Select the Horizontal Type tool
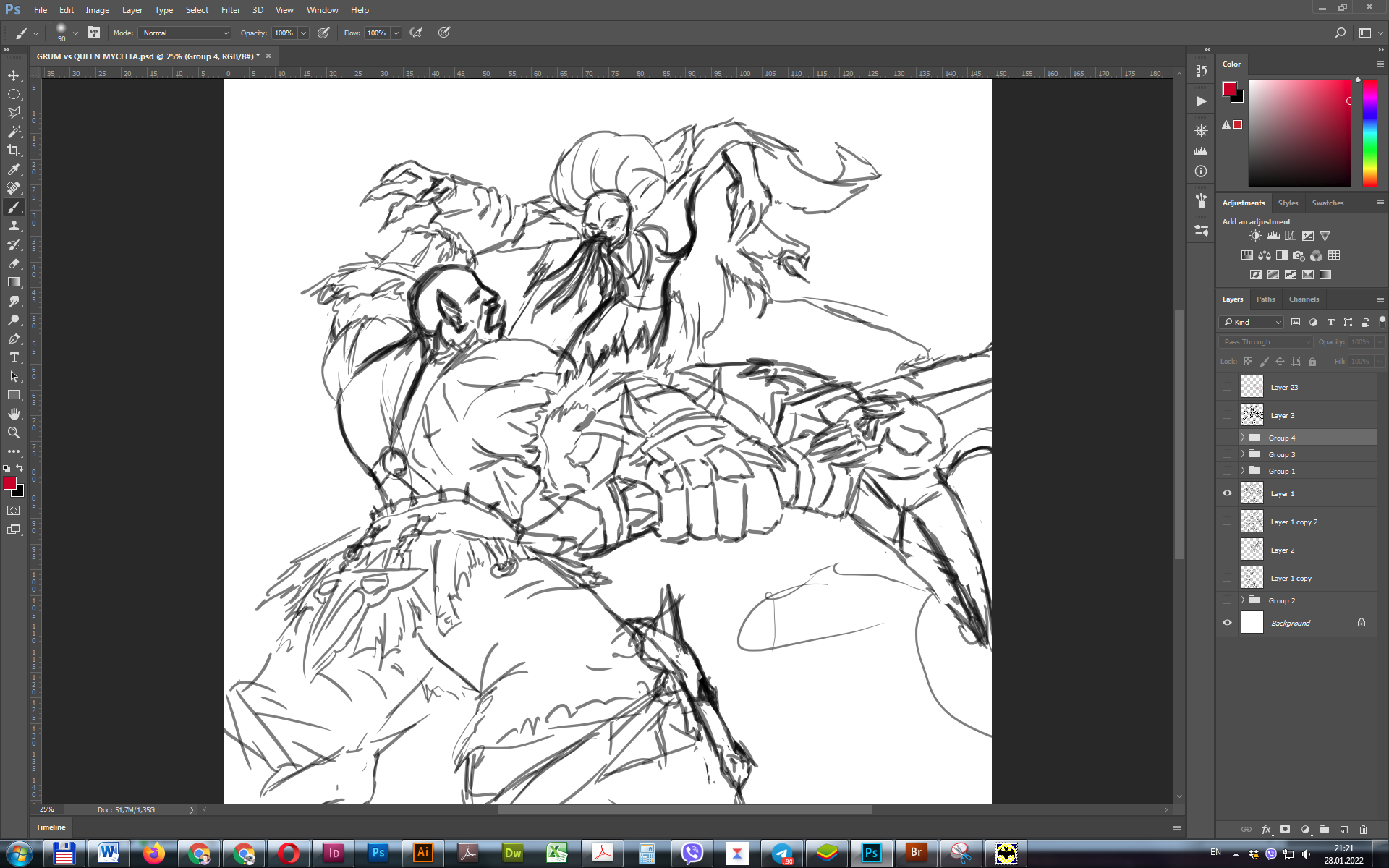Viewport: 1389px width, 868px height. click(14, 357)
